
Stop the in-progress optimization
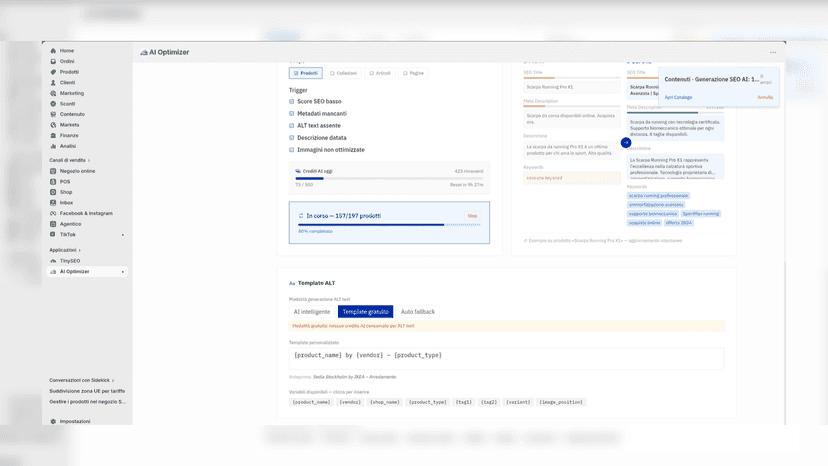pos(472,216)
